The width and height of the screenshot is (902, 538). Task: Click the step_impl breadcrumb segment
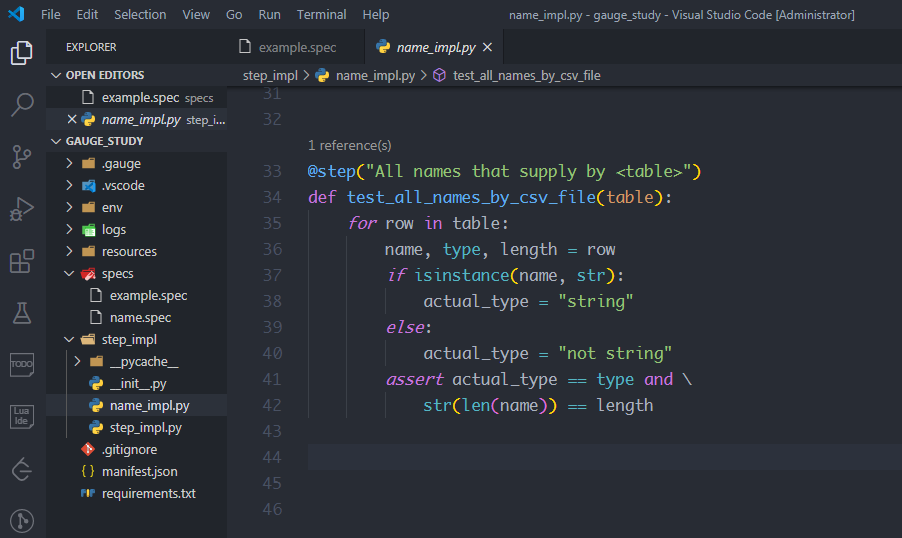point(270,75)
